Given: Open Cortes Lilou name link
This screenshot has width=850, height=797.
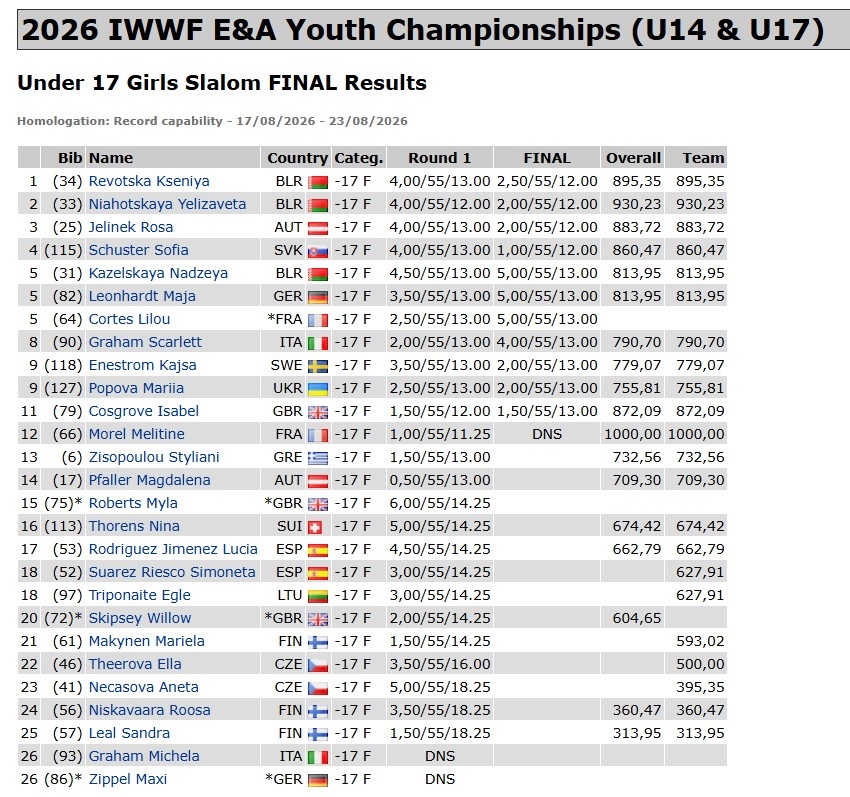Looking at the screenshot, I should (x=129, y=319).
